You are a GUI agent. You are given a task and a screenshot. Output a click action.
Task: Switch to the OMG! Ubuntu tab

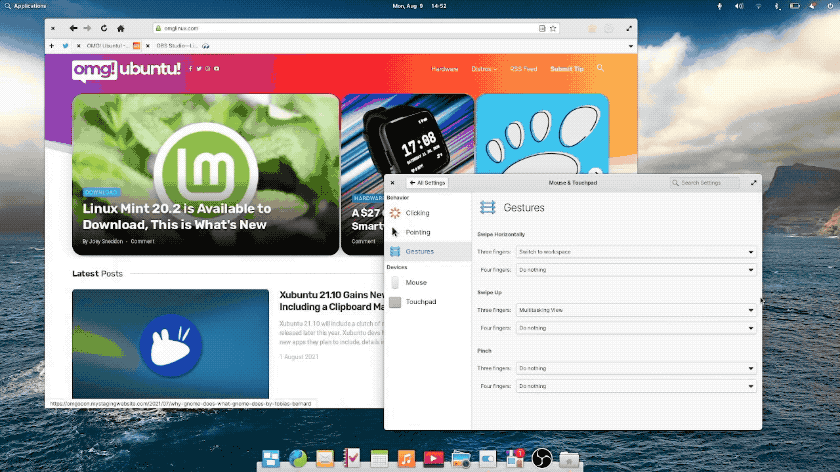pyautogui.click(x=107, y=46)
